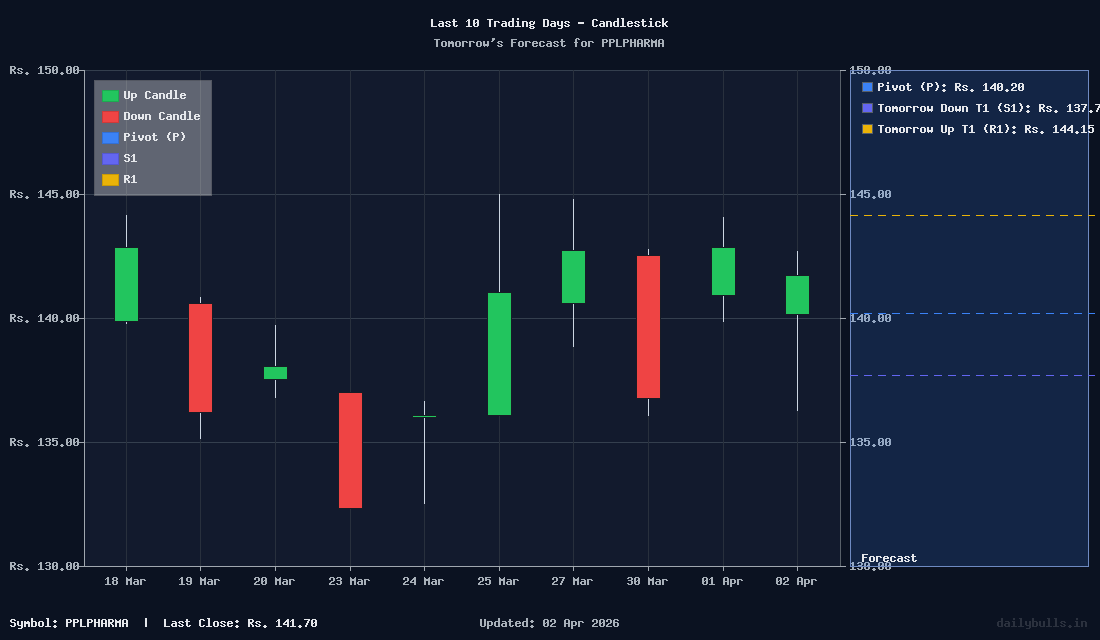This screenshot has height=640, width=1100.
Task: Open the dailybulls.in website link
Action: click(x=1042, y=622)
